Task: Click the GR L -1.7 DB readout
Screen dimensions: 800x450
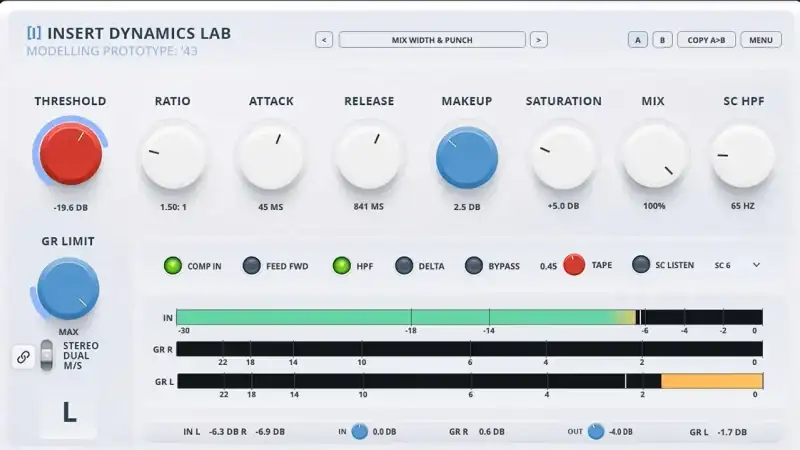Action: tap(718, 432)
